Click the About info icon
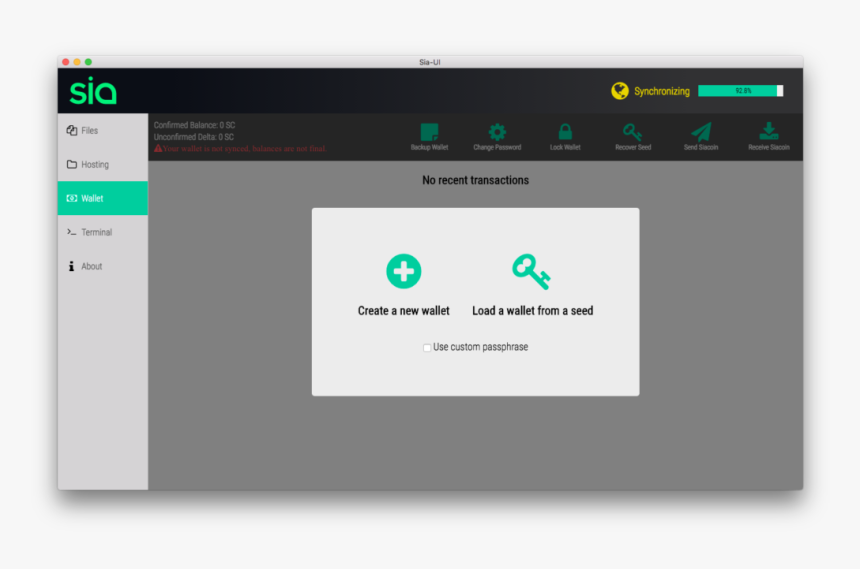Viewport: 860px width, 569px height. (71, 266)
